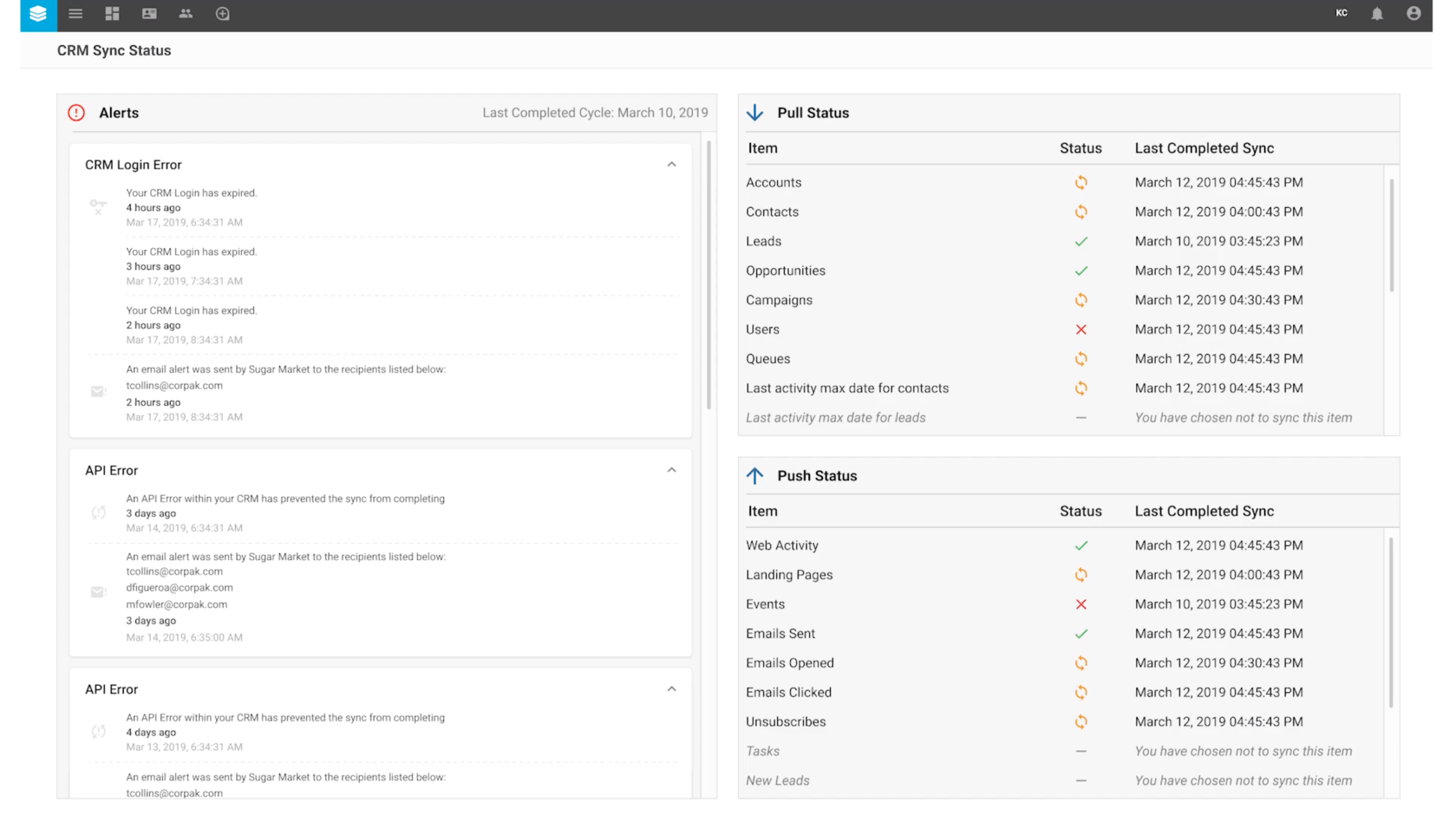Click the red X status for Users
1456x822 pixels.
[x=1081, y=329]
